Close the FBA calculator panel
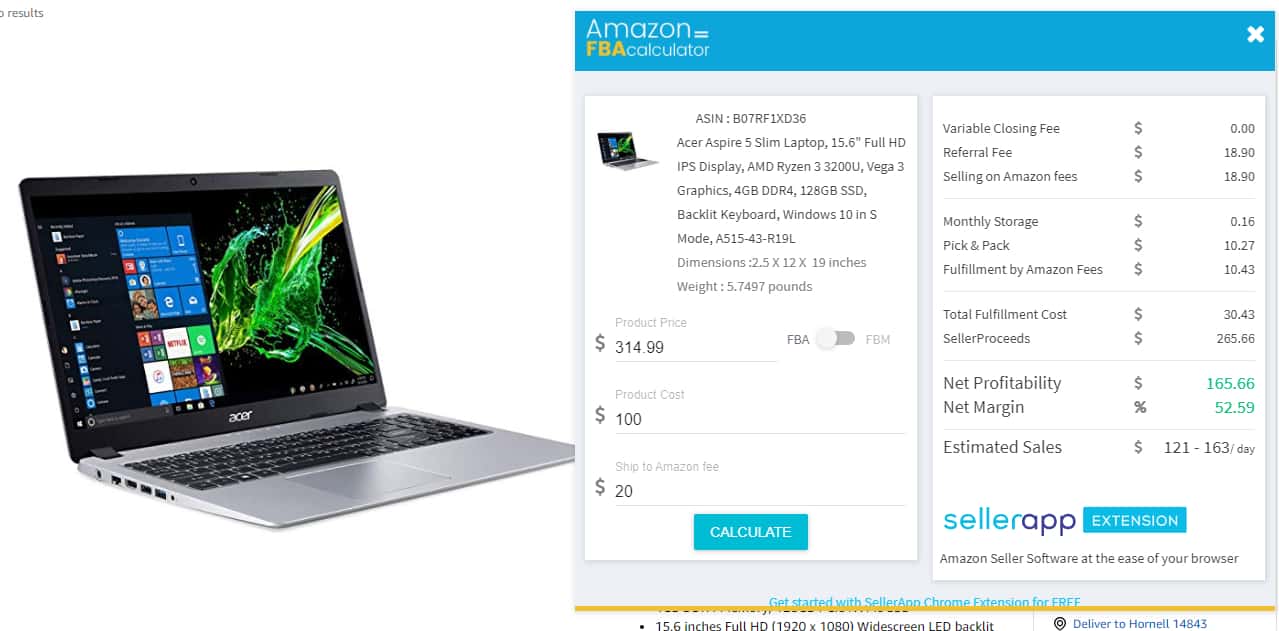The image size is (1279, 631). click(x=1256, y=35)
